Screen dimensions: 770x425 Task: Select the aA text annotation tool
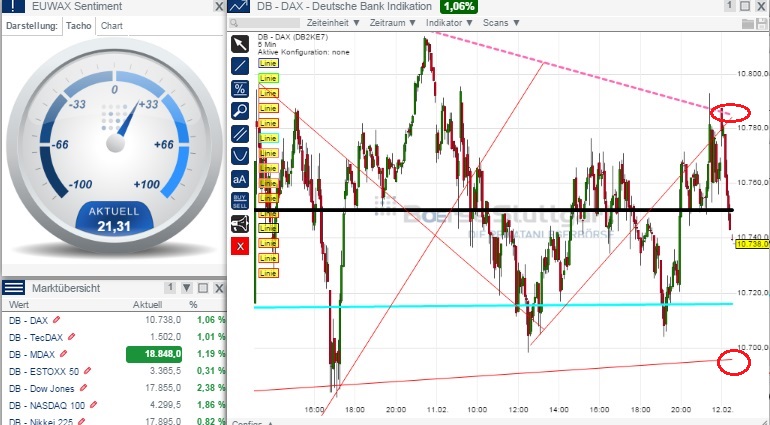(x=240, y=179)
